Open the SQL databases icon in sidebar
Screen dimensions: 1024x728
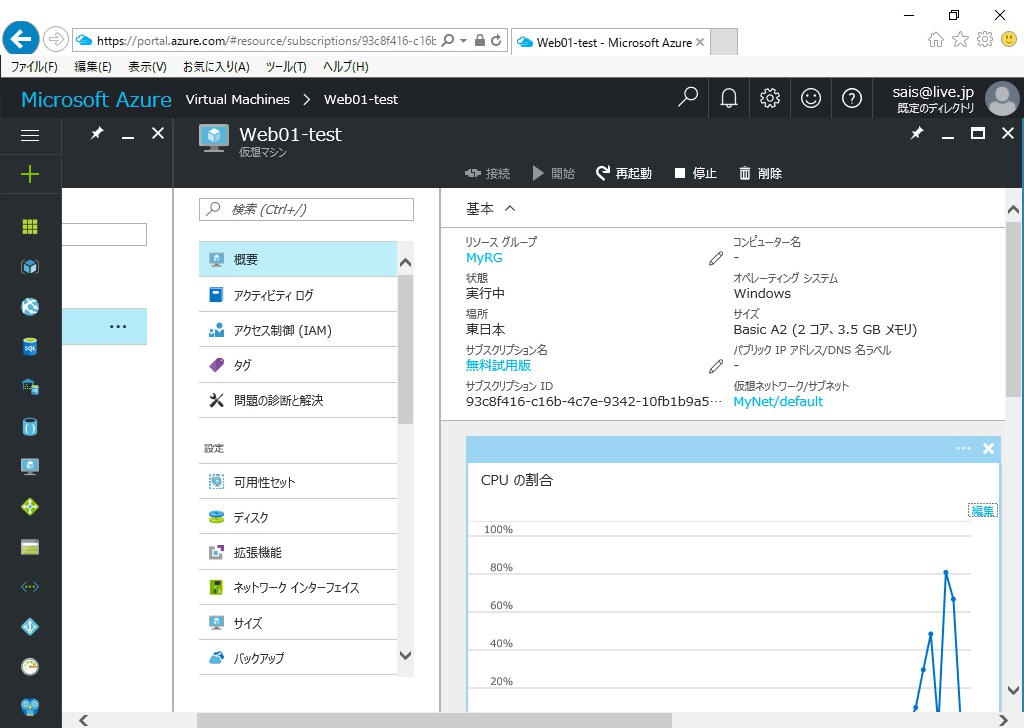(30, 347)
